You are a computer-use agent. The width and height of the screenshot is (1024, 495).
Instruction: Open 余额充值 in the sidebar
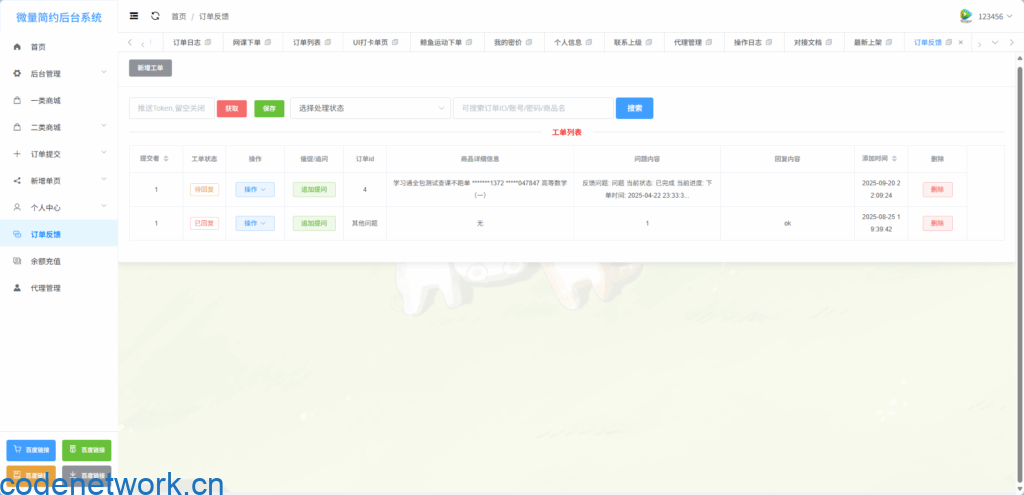coord(46,261)
